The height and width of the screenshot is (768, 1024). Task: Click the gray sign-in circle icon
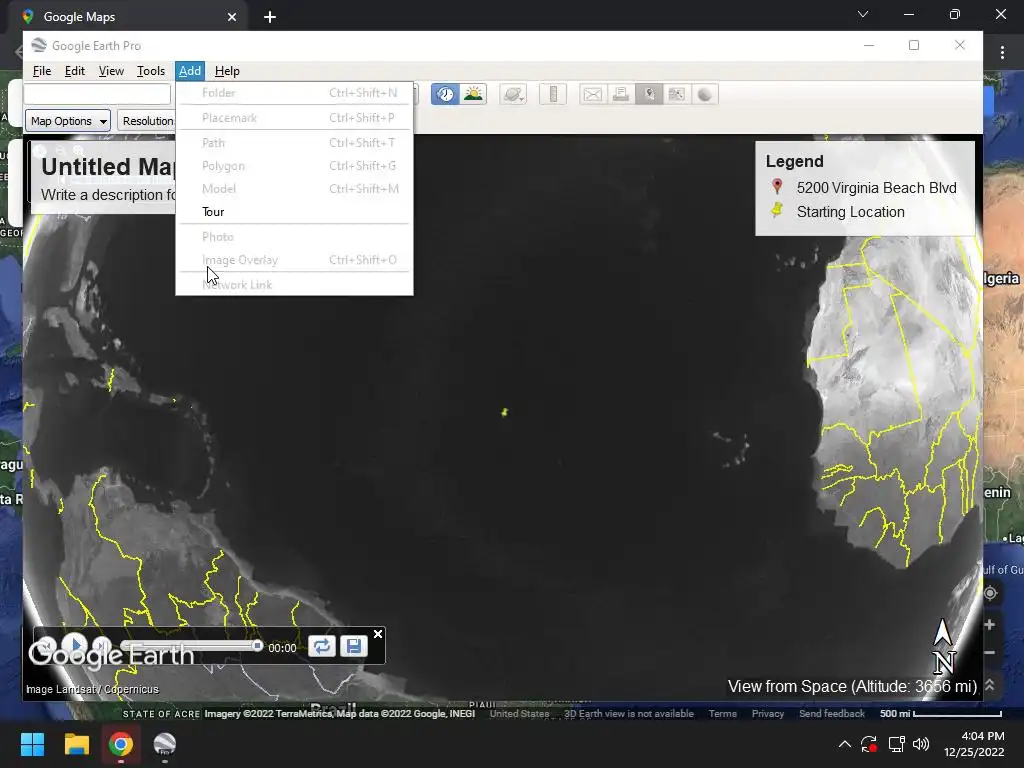click(x=705, y=94)
